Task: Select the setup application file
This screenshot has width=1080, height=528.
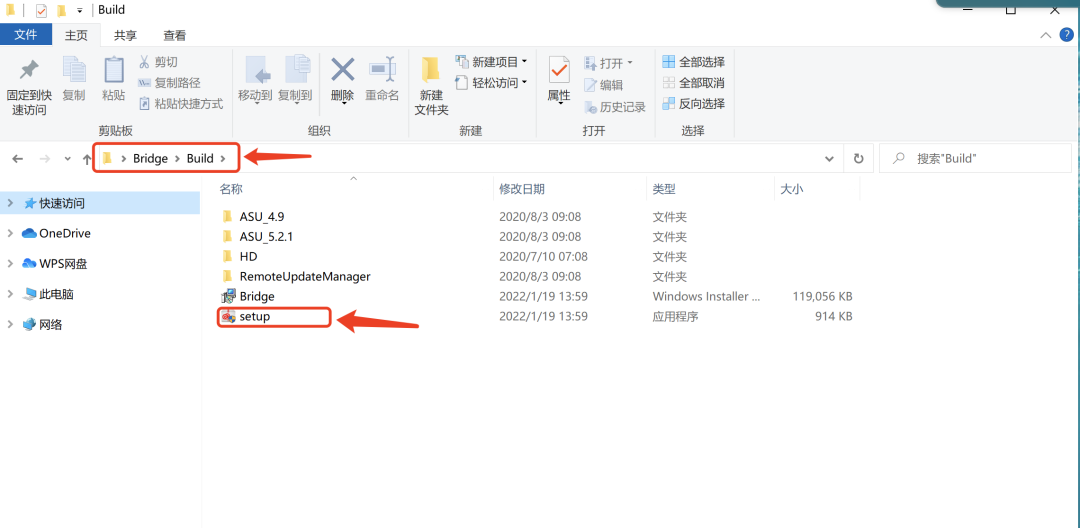Action: point(255,317)
